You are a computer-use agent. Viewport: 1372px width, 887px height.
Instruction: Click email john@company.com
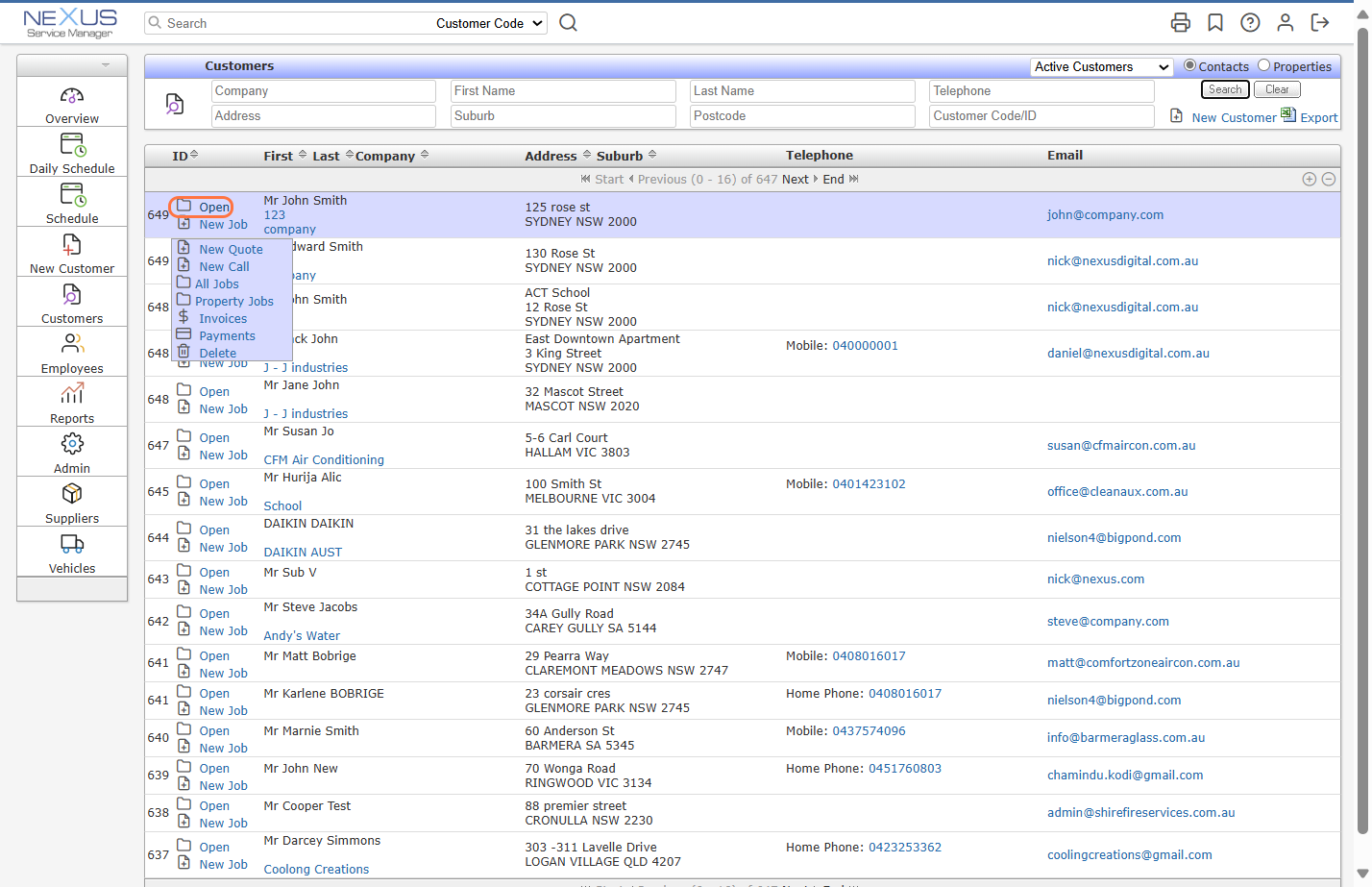click(1105, 215)
